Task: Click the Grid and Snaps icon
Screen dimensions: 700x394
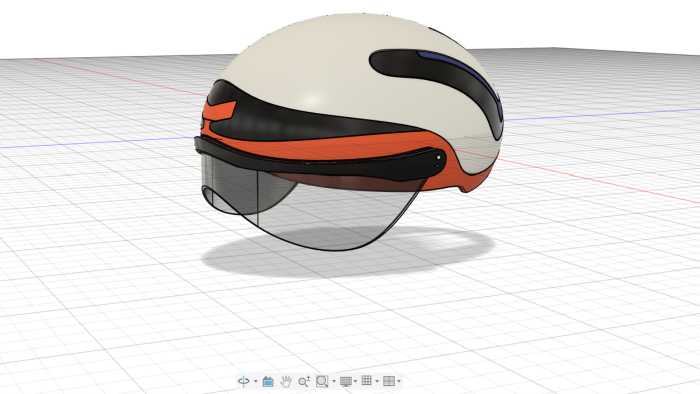Action: tap(367, 381)
